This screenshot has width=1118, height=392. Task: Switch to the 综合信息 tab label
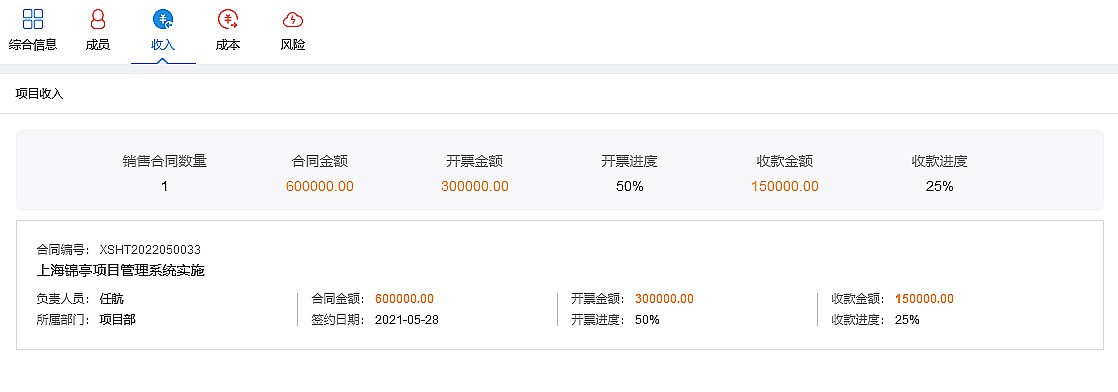[x=33, y=45]
